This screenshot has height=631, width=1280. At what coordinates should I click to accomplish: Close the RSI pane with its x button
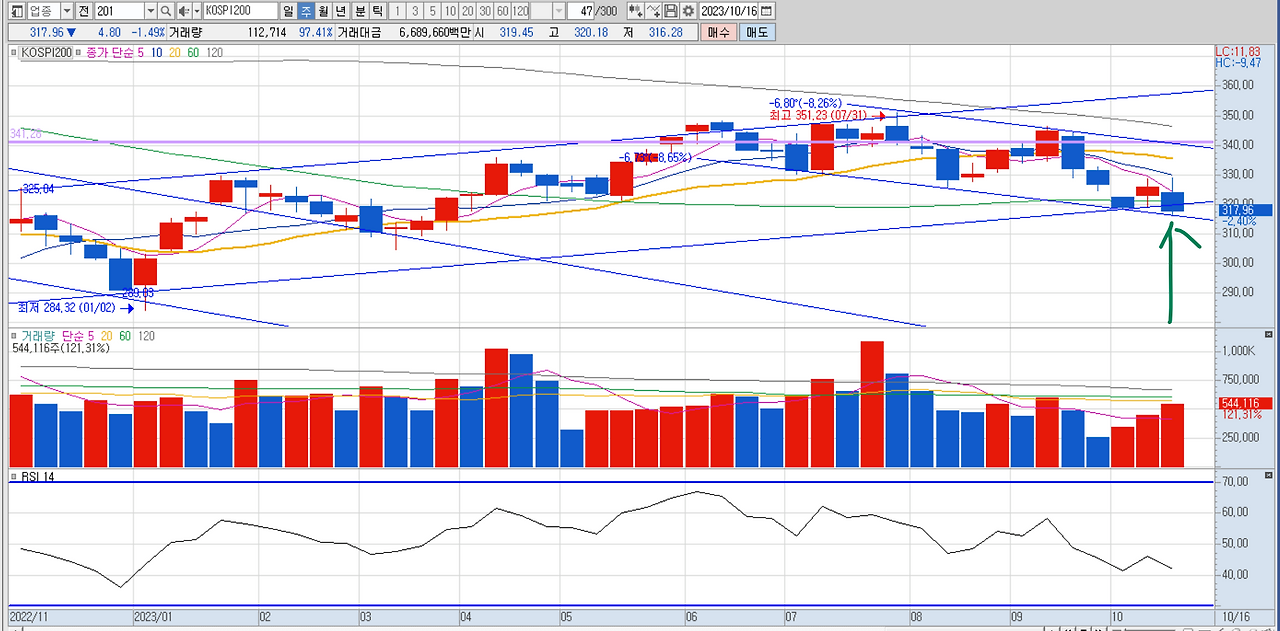tap(1269, 474)
